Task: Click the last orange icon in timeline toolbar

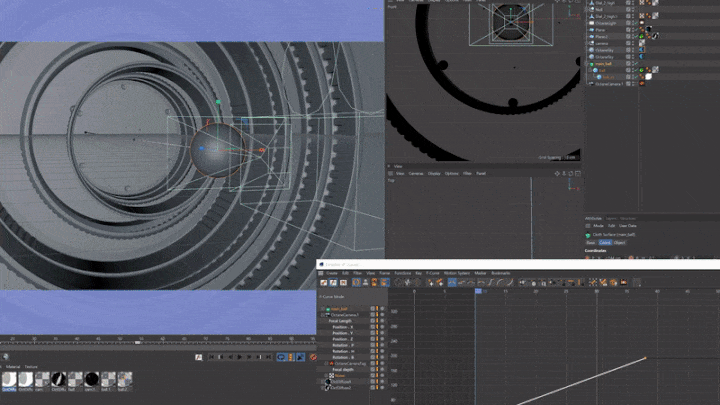Action: [x=623, y=282]
